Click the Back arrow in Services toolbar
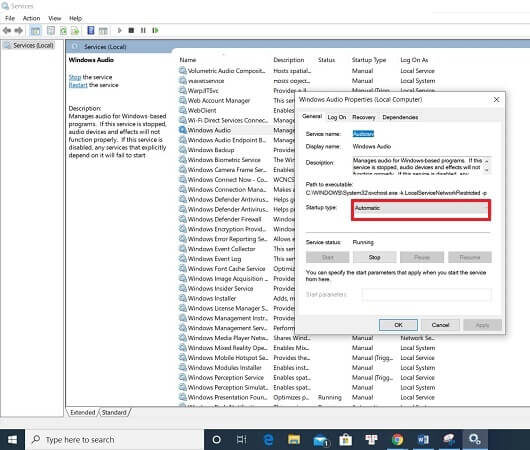530x450 pixels. pos(7,30)
